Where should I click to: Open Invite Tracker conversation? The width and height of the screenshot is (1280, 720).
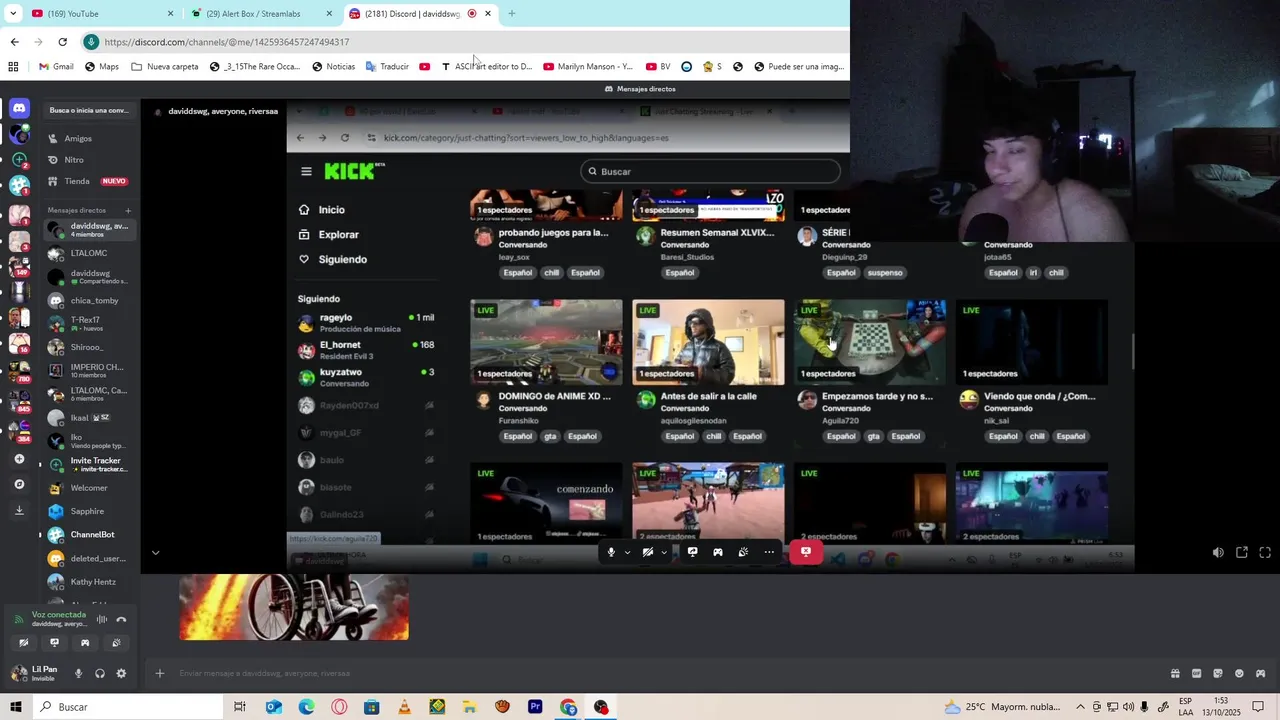tap(88, 464)
